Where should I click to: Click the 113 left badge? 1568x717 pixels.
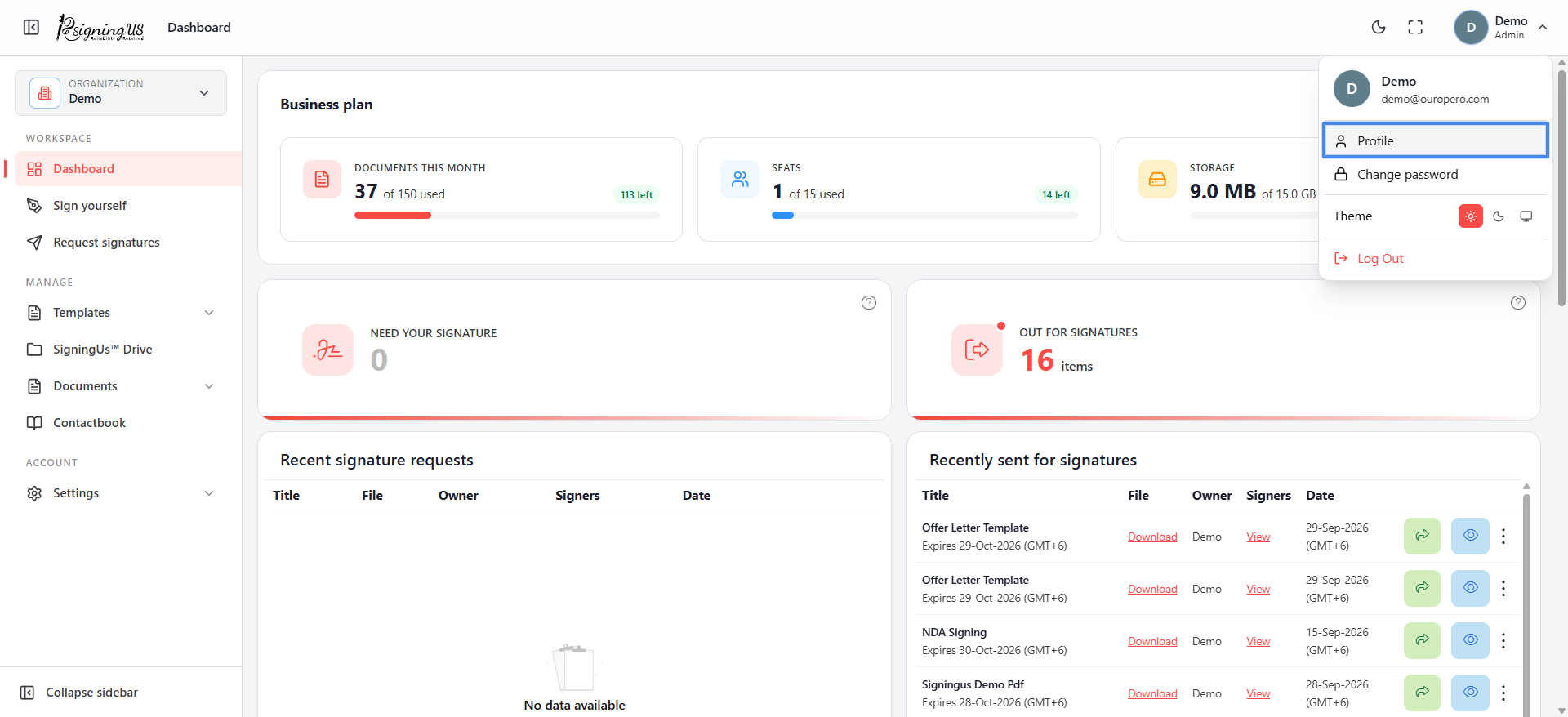click(x=636, y=194)
